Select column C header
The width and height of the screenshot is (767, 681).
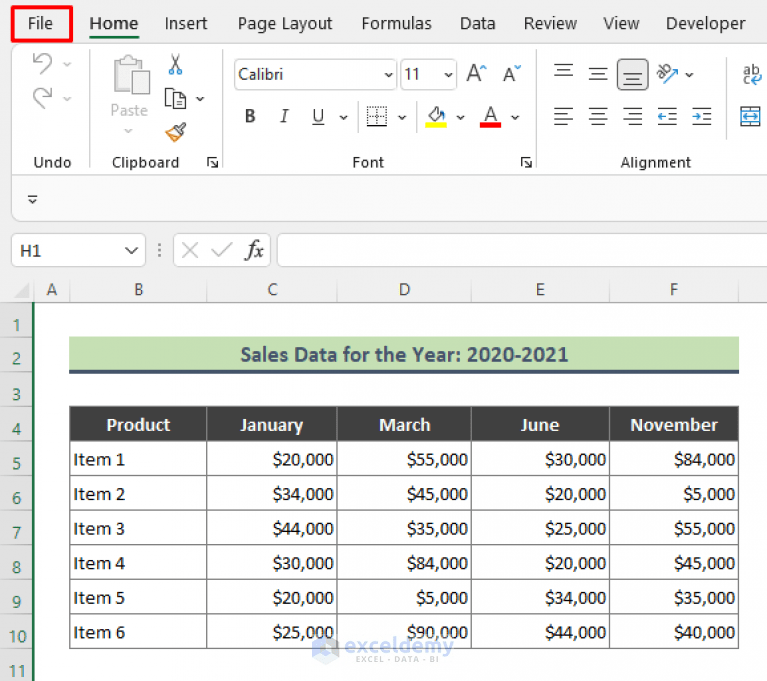pos(272,290)
